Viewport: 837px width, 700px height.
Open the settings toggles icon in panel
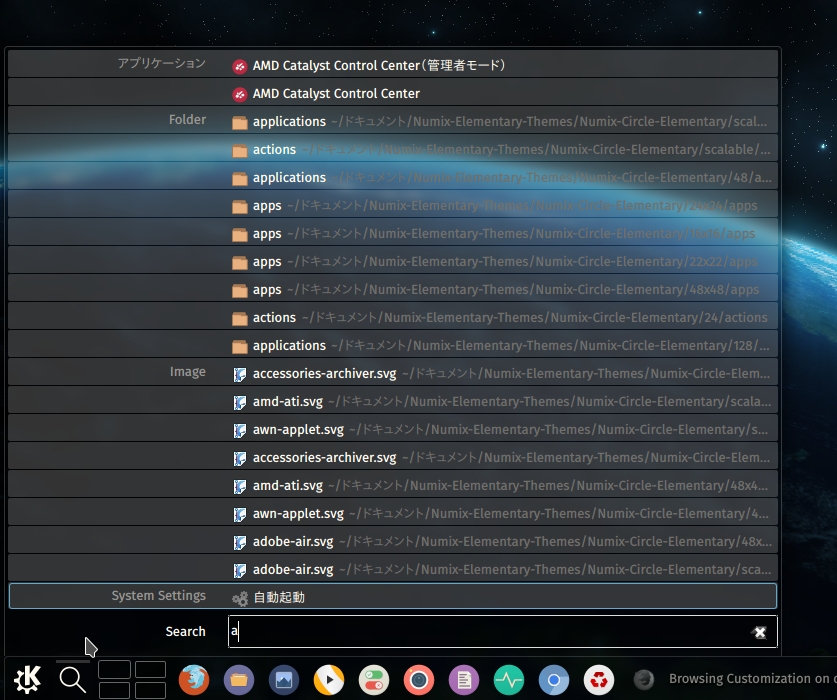[x=374, y=680]
